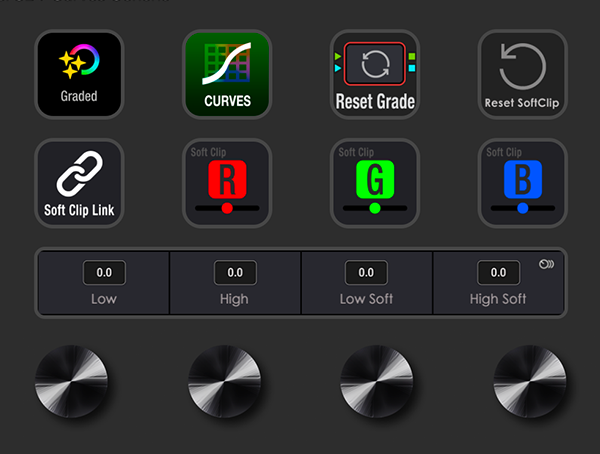Select Soft Clip B blue channel
The image size is (600, 454).
(x=523, y=183)
